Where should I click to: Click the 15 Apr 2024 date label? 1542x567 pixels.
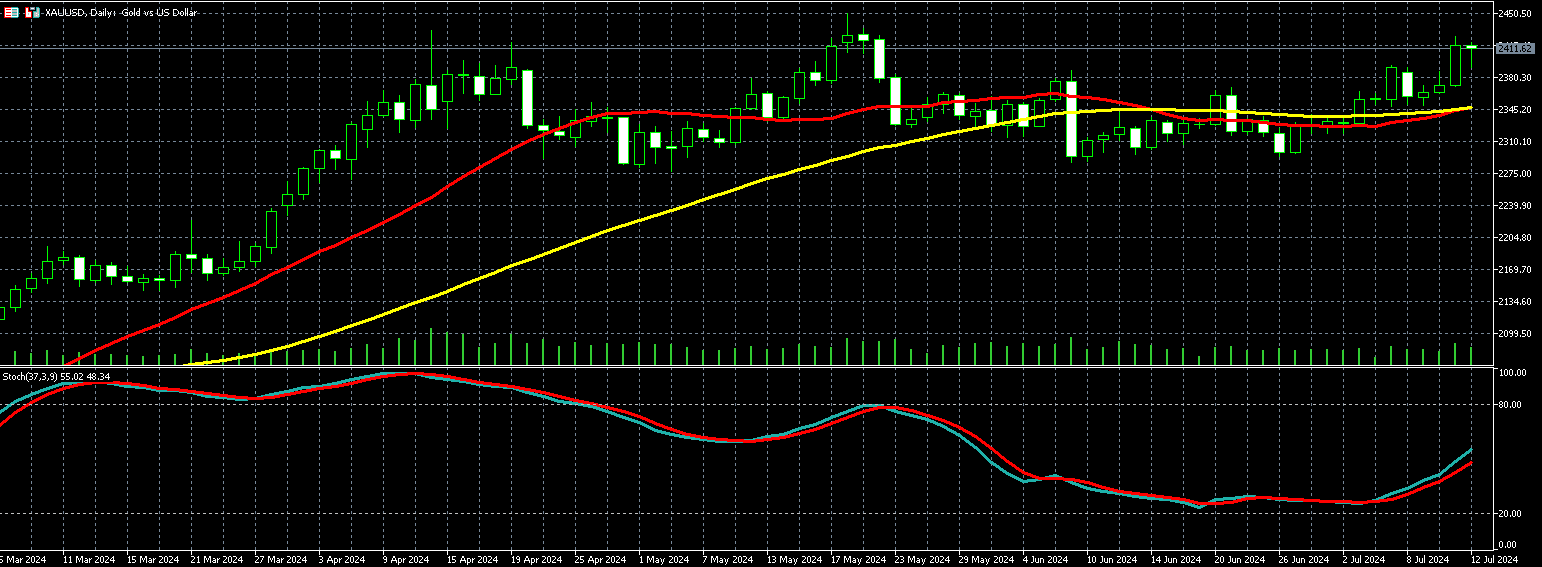[473, 559]
